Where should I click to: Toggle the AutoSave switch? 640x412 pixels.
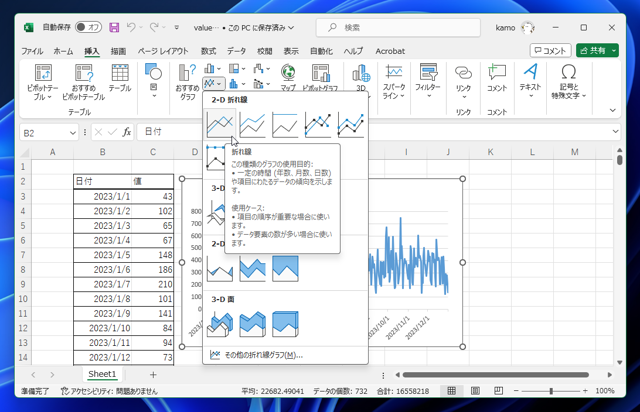click(89, 27)
